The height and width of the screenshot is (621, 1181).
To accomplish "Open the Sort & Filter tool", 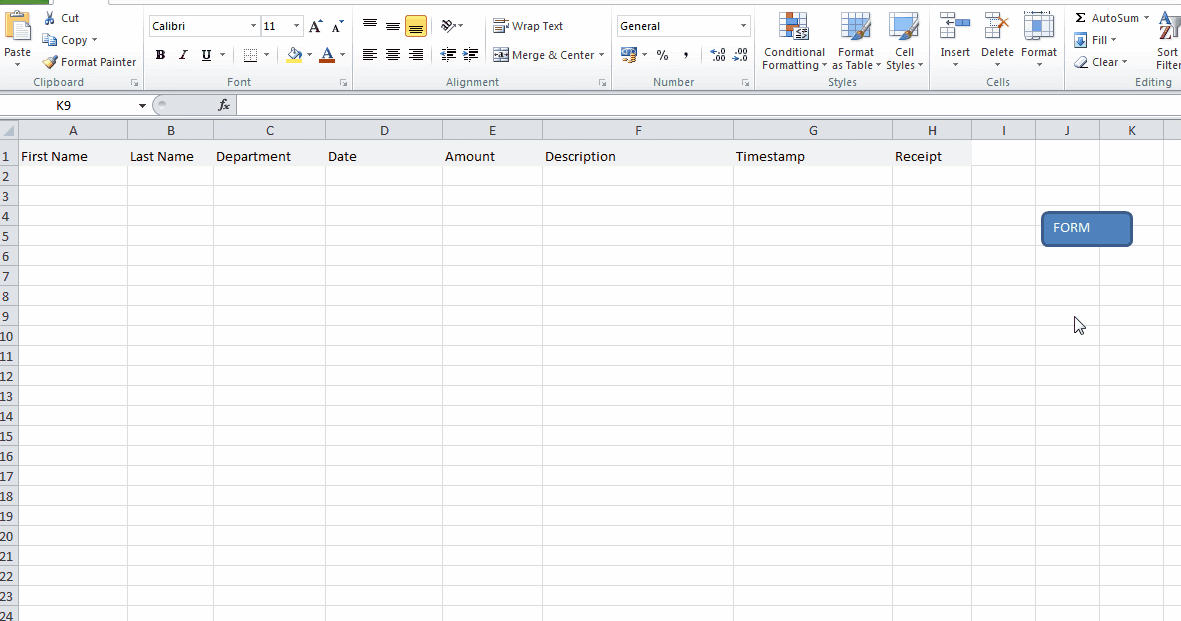I will [1167, 40].
